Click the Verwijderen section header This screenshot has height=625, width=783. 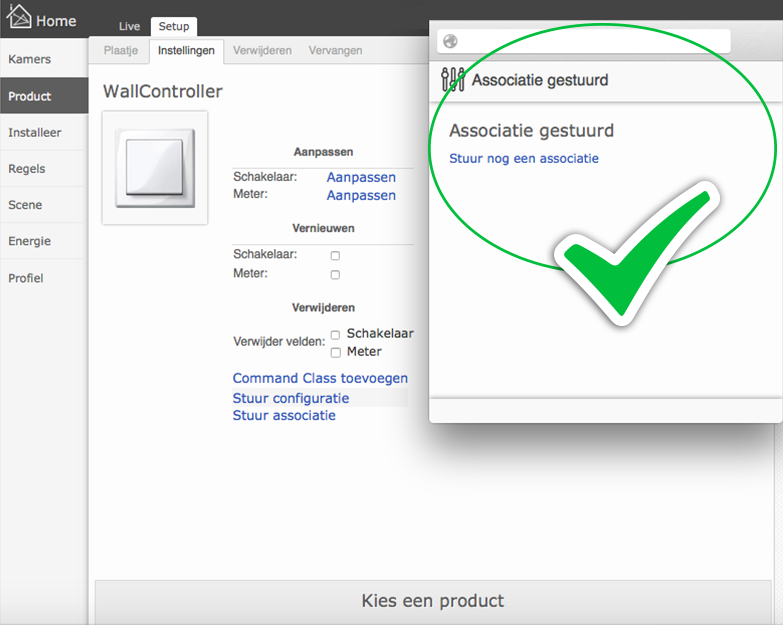click(323, 308)
